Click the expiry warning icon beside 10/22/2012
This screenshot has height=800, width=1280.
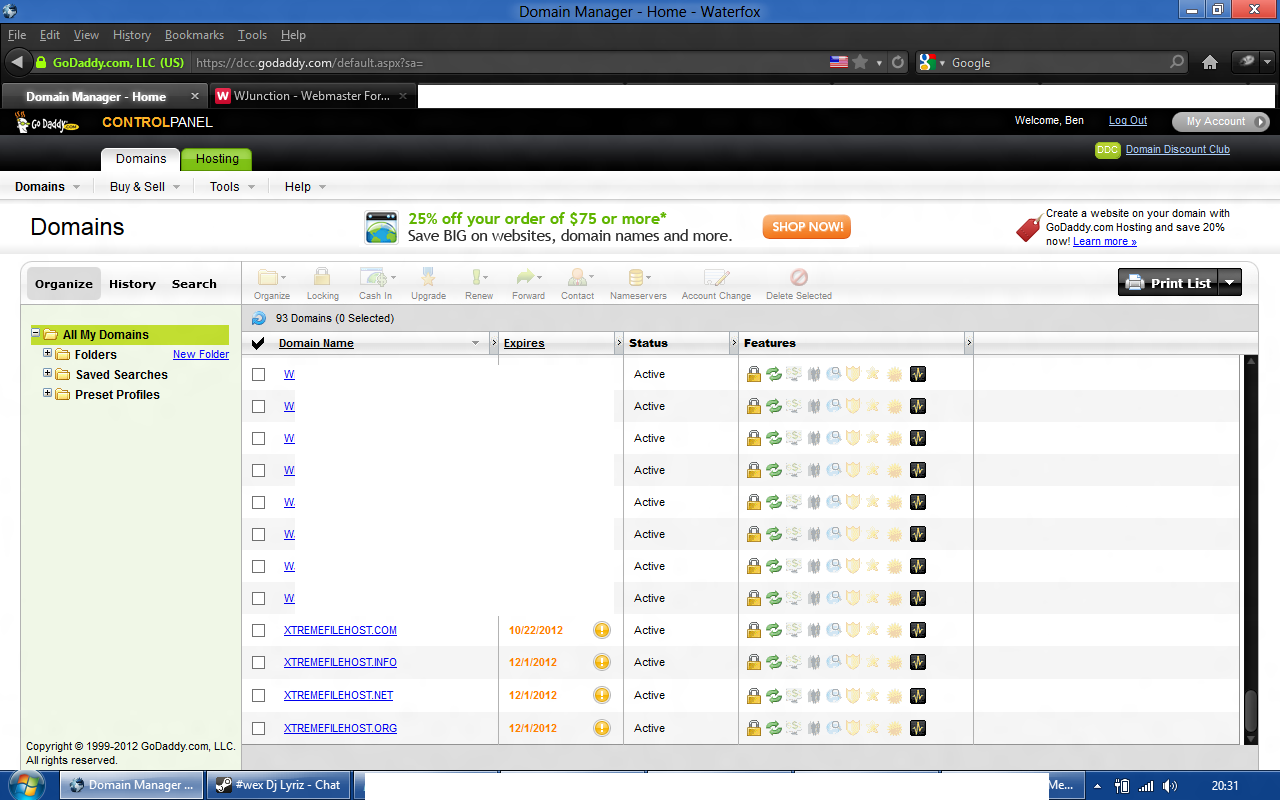click(602, 630)
